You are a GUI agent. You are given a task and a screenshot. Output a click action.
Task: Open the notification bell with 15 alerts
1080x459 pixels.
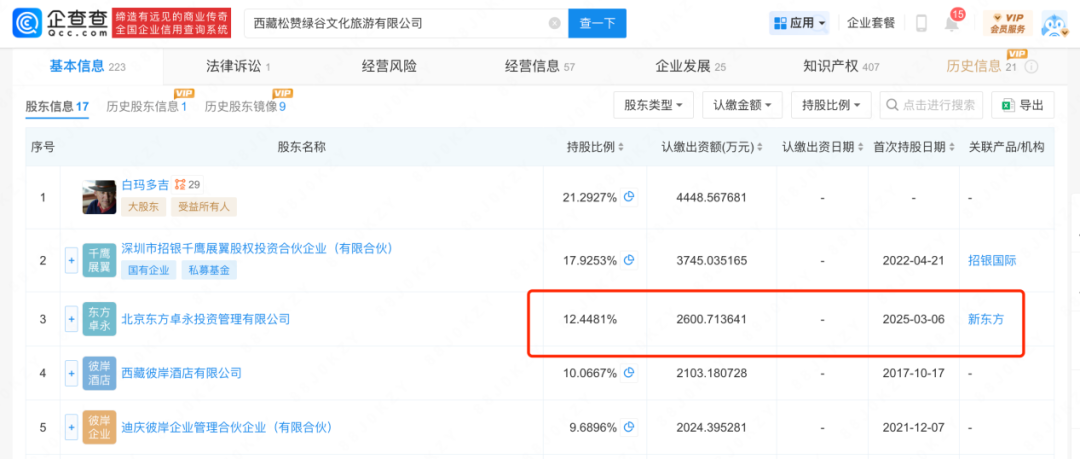(x=951, y=23)
